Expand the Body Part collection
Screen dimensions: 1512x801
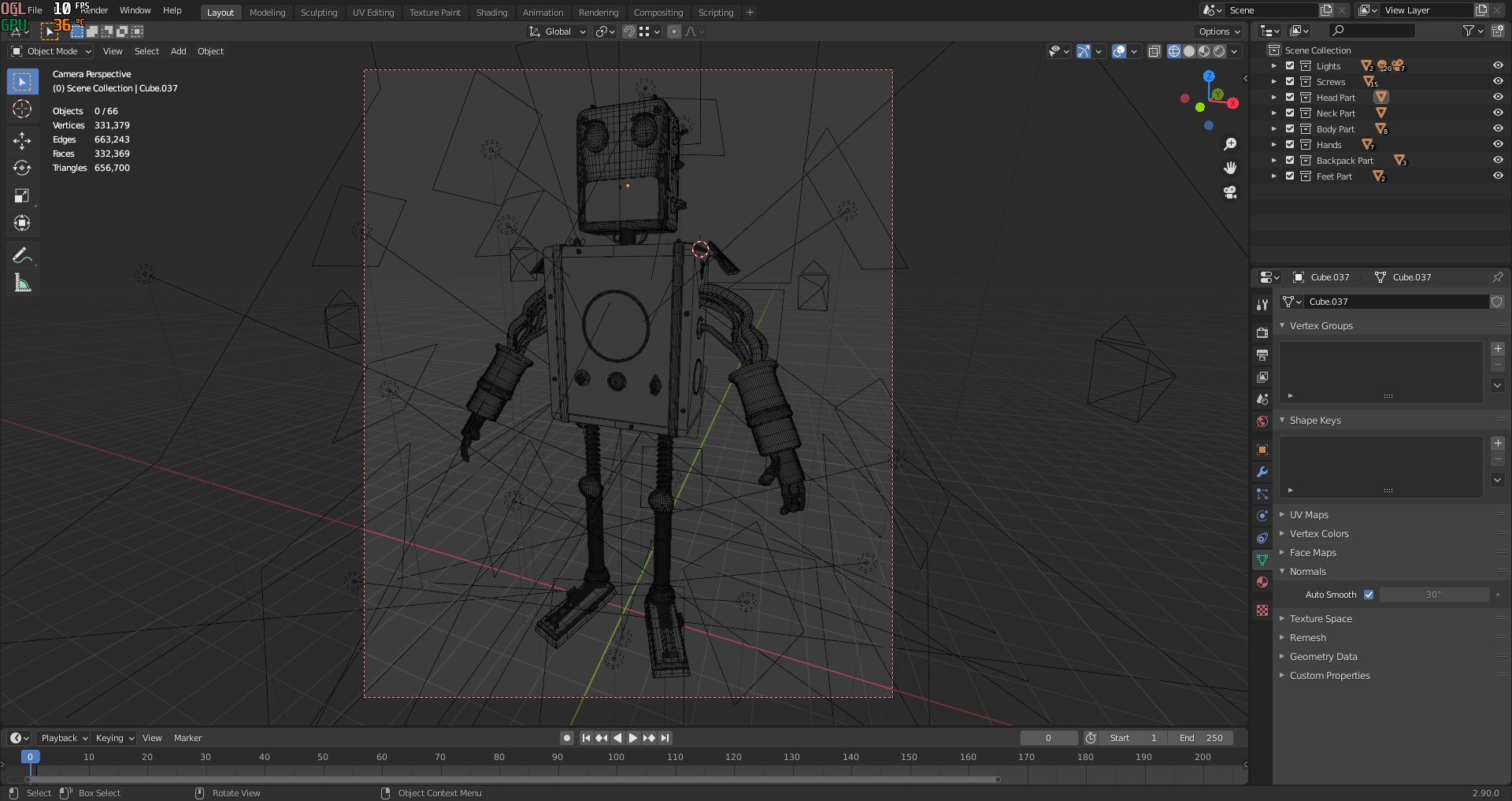pos(1273,129)
